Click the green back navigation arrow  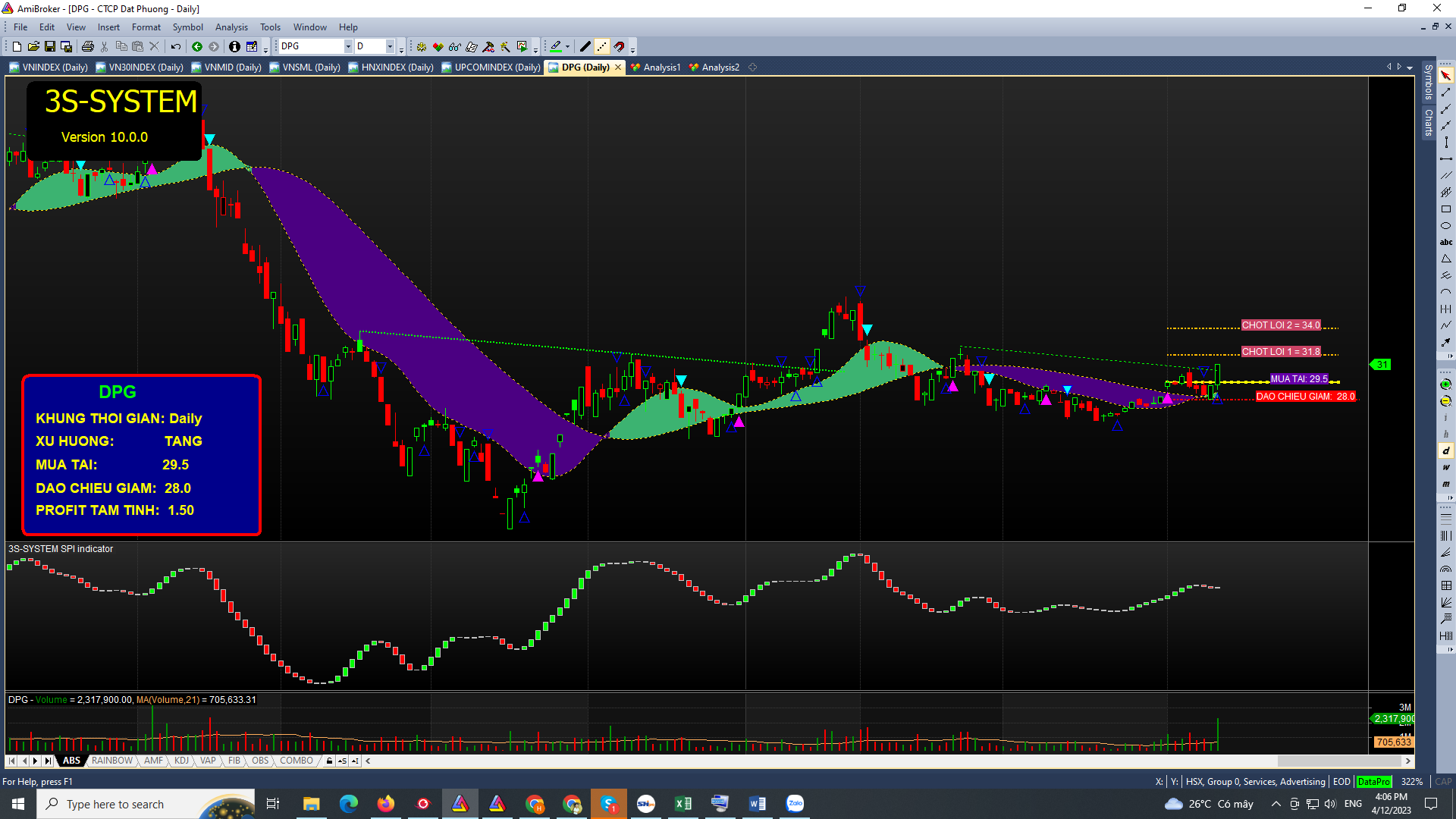197,47
